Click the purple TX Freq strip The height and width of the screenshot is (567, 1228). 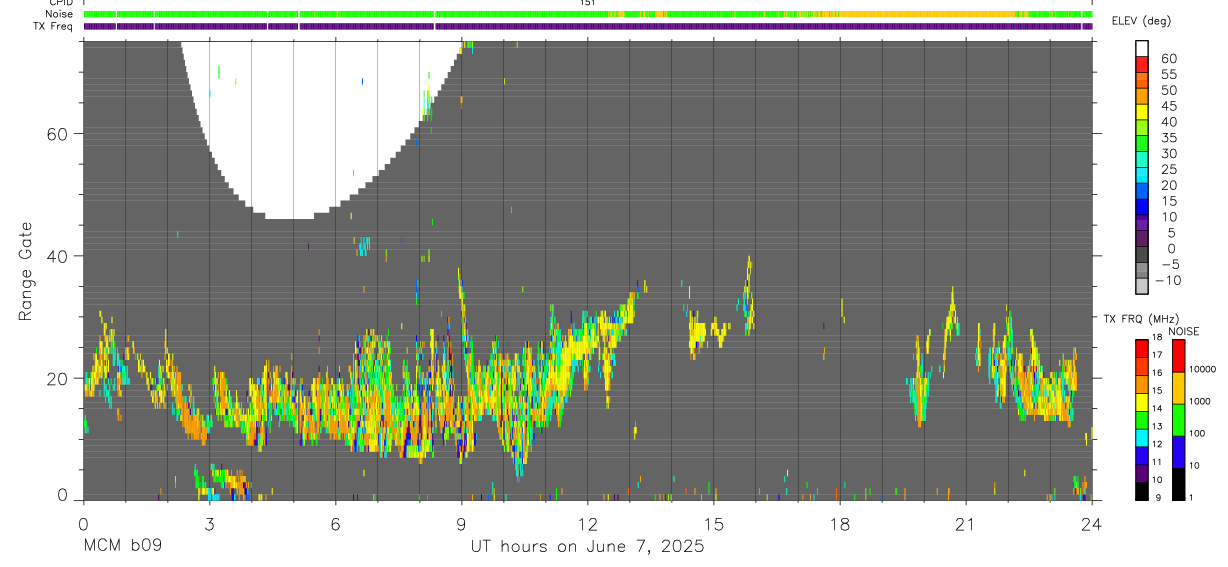coord(588,26)
